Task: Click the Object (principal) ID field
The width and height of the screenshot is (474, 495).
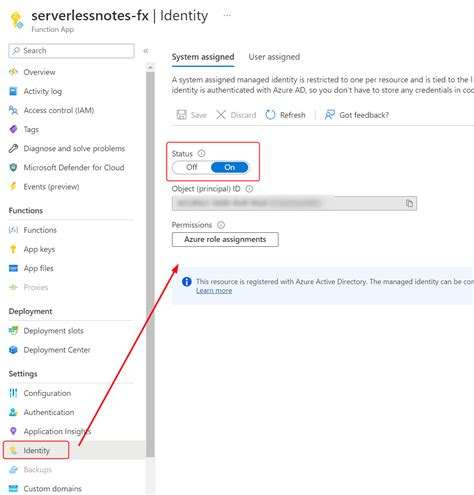Action: click(294, 203)
